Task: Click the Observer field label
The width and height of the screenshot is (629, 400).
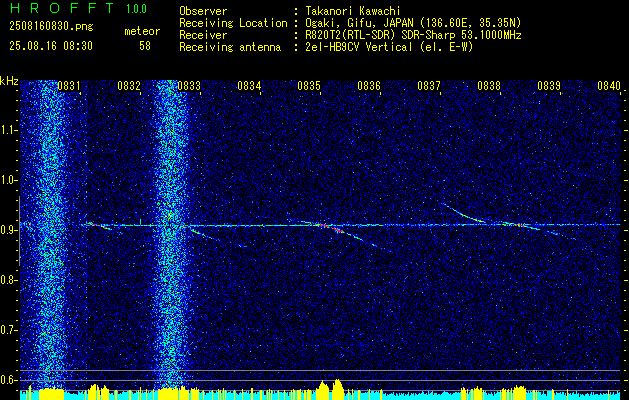Action: coord(203,11)
